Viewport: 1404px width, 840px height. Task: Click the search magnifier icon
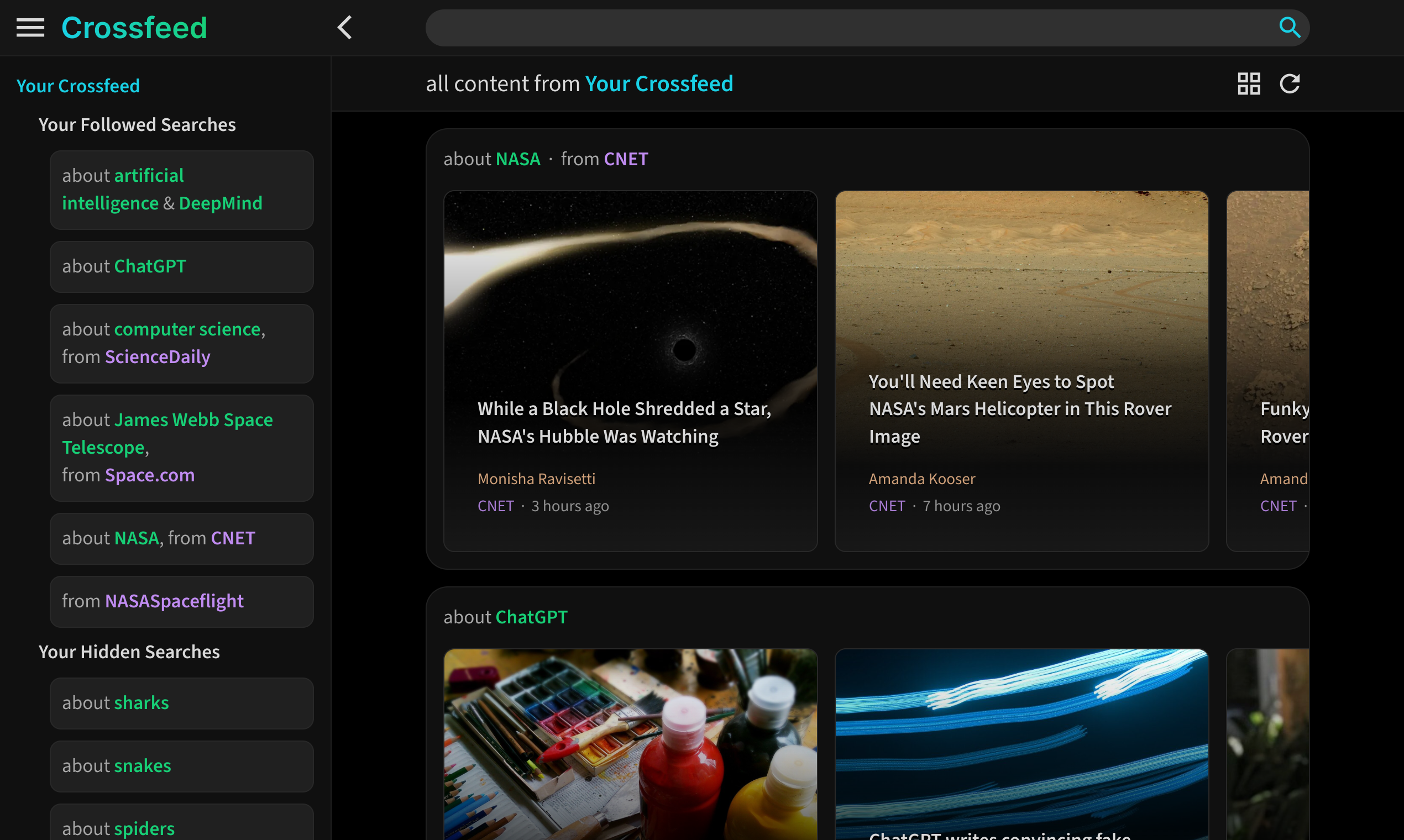pyautogui.click(x=1290, y=27)
